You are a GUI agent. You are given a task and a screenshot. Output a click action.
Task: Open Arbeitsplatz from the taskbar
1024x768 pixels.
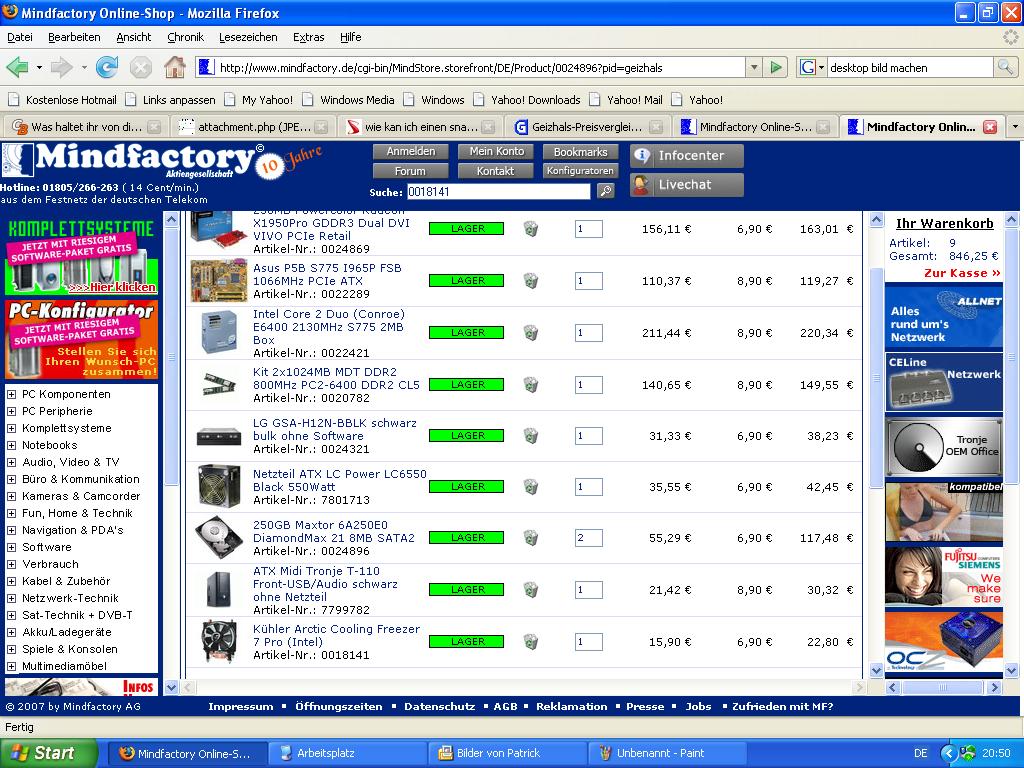[x=348, y=753]
